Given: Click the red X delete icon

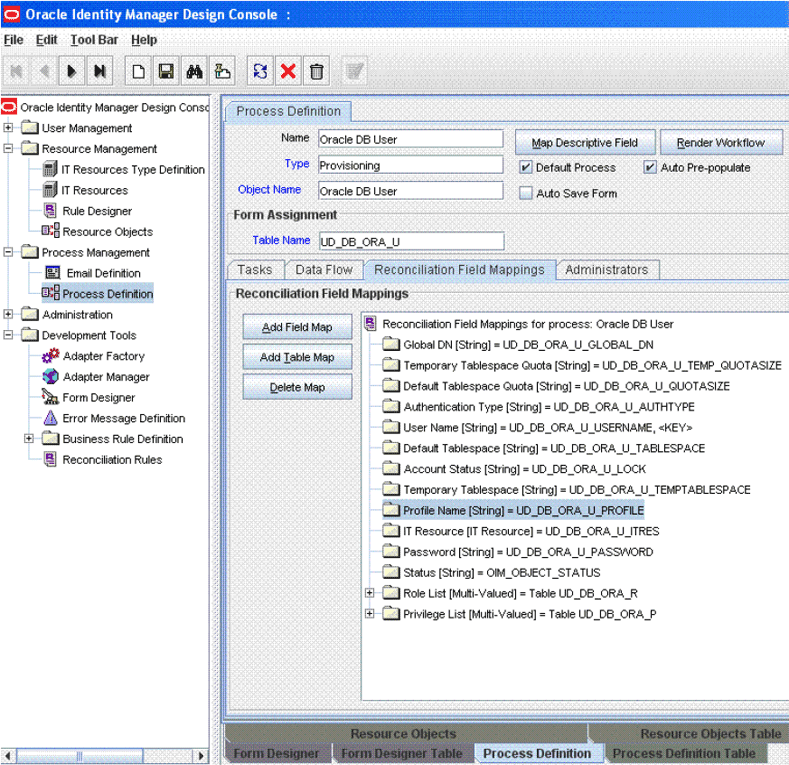Looking at the screenshot, I should 288,71.
